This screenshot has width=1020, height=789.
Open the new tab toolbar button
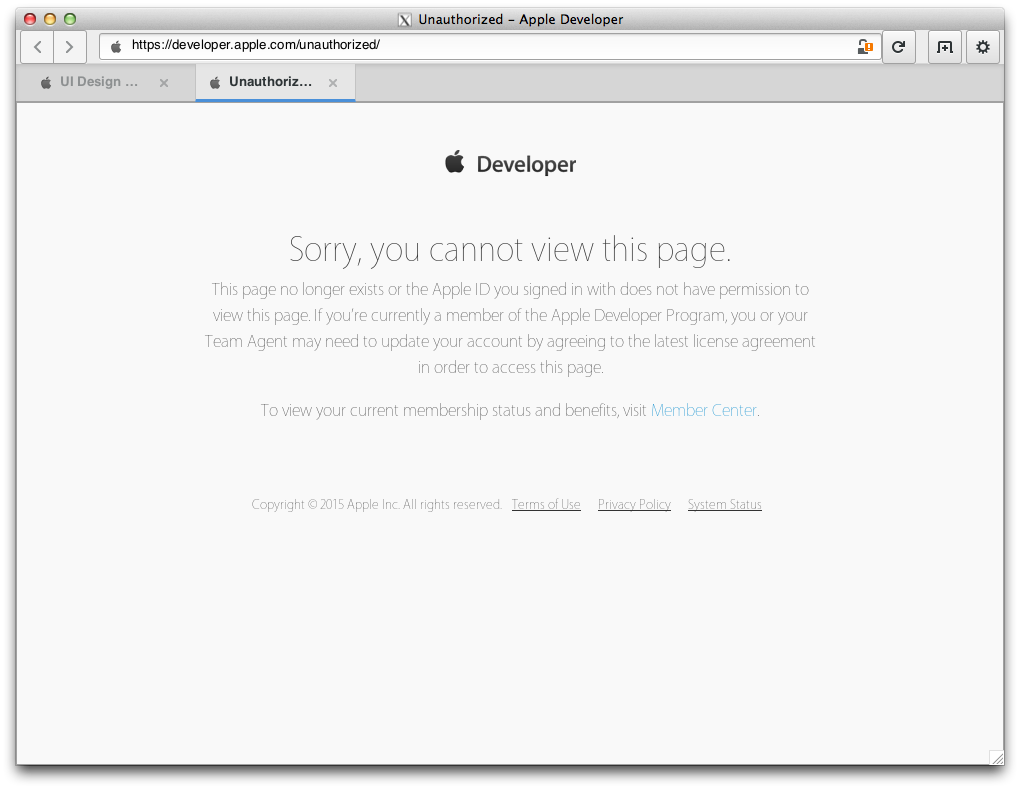(945, 47)
